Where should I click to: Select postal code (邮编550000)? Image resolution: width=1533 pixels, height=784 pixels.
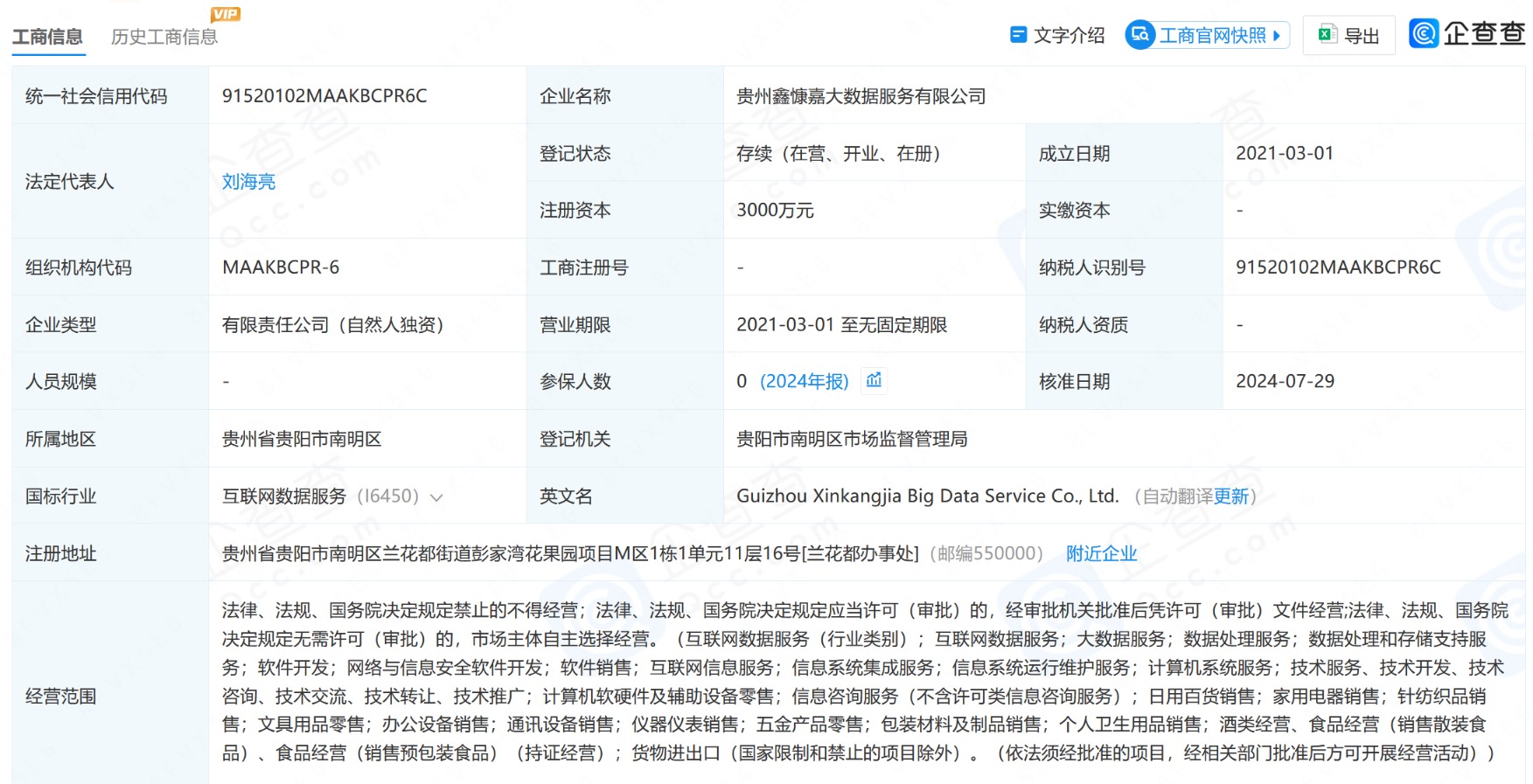coord(986,553)
